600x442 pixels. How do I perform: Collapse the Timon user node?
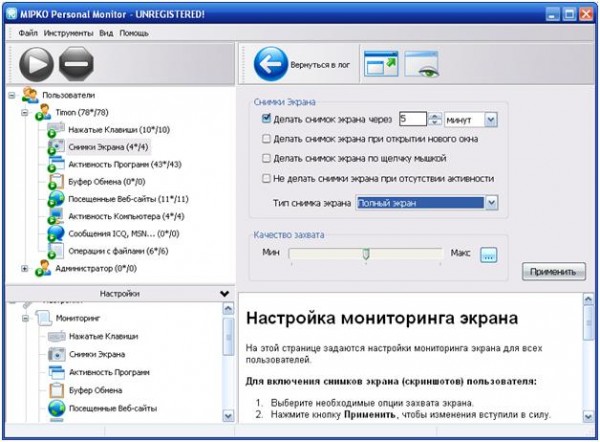click(25, 113)
